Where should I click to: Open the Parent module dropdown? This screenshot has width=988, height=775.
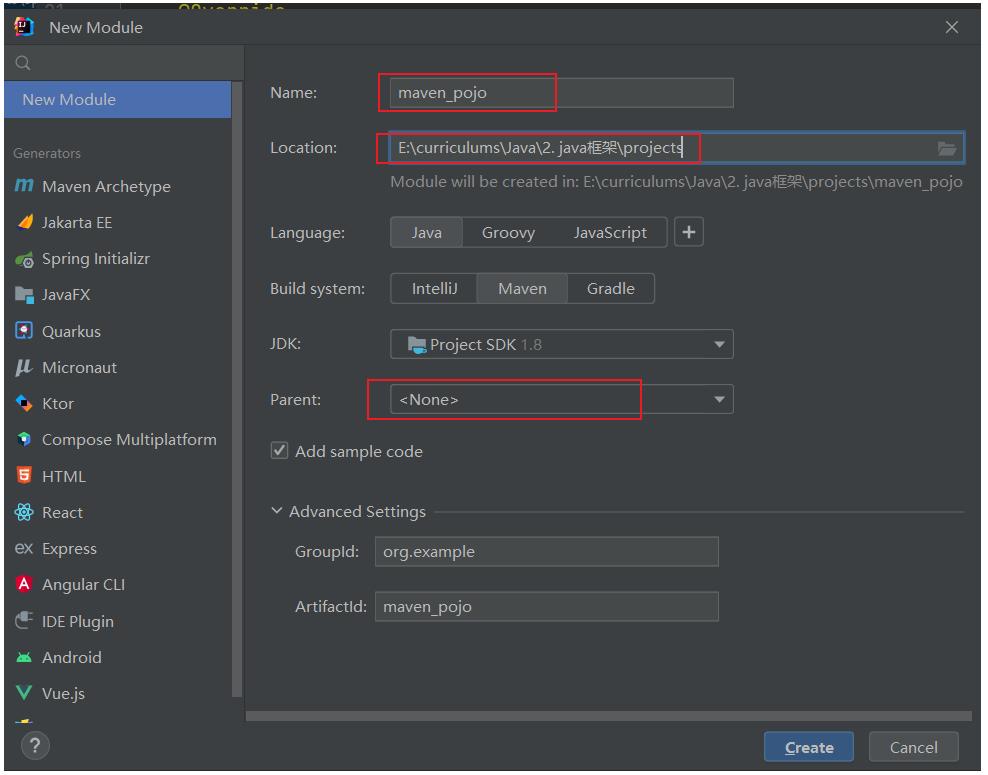click(561, 400)
